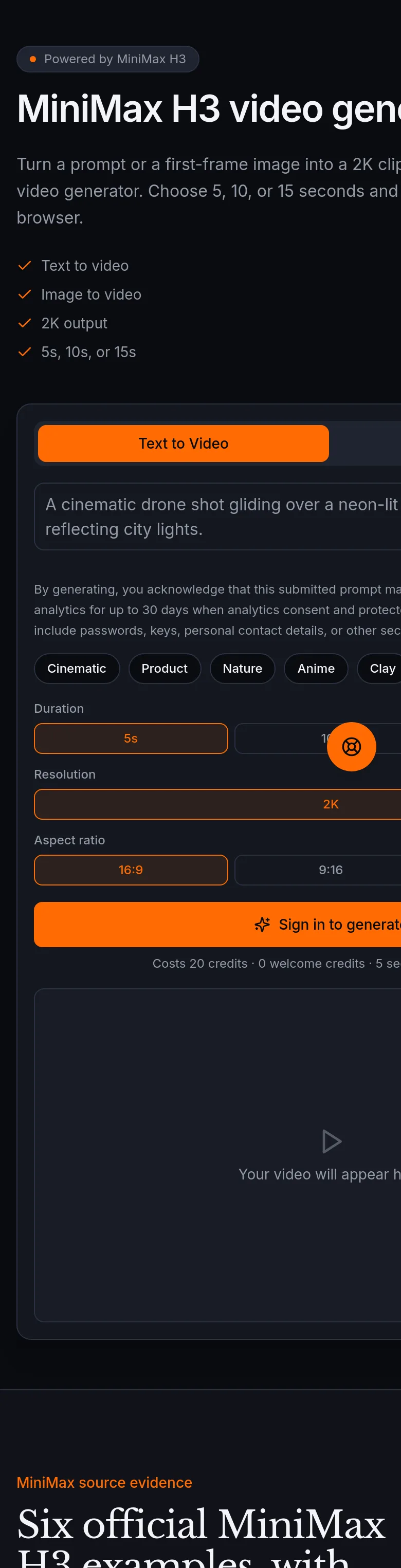Switch to the Text to Video tab
The width and height of the screenshot is (401, 1568).
coord(183,443)
